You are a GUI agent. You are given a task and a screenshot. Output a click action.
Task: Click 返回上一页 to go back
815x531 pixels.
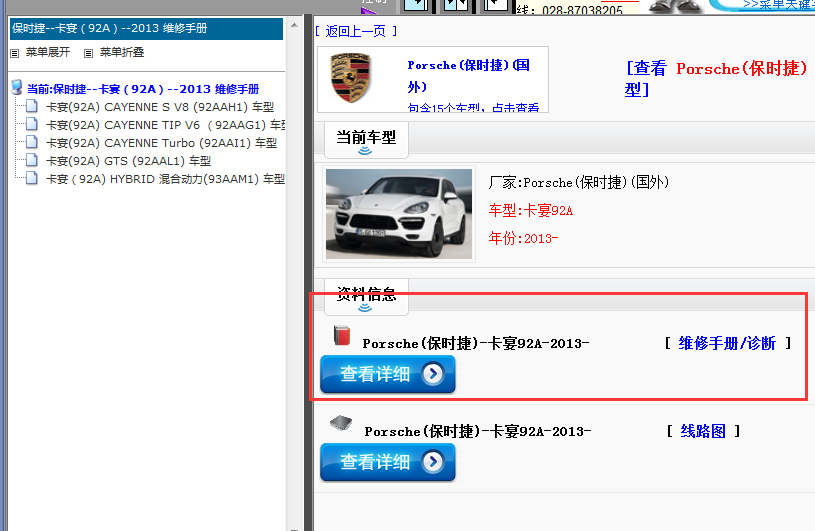point(356,32)
